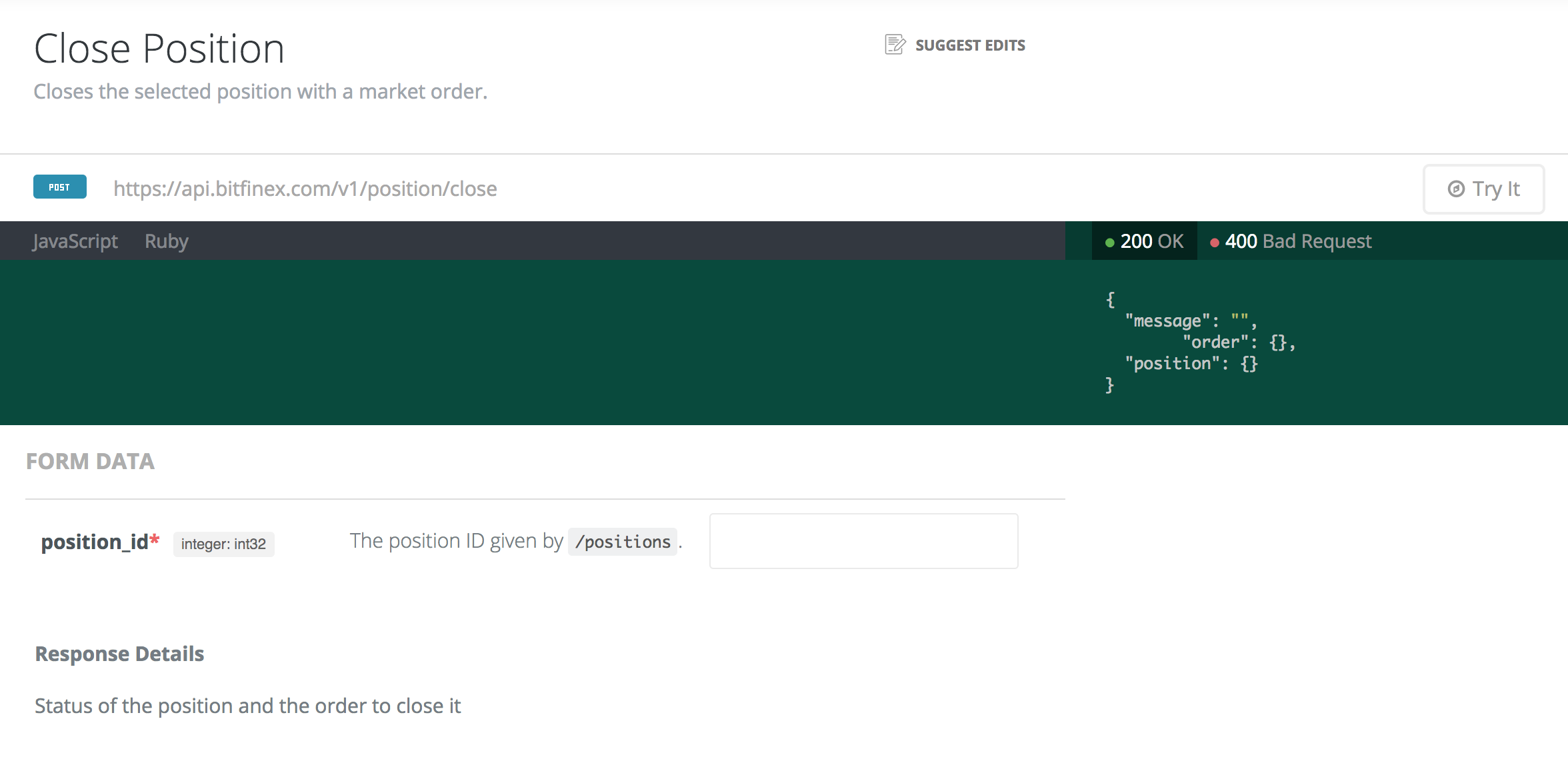1568x769 pixels.
Task: Click the FORM DATA section heading
Action: tap(90, 460)
